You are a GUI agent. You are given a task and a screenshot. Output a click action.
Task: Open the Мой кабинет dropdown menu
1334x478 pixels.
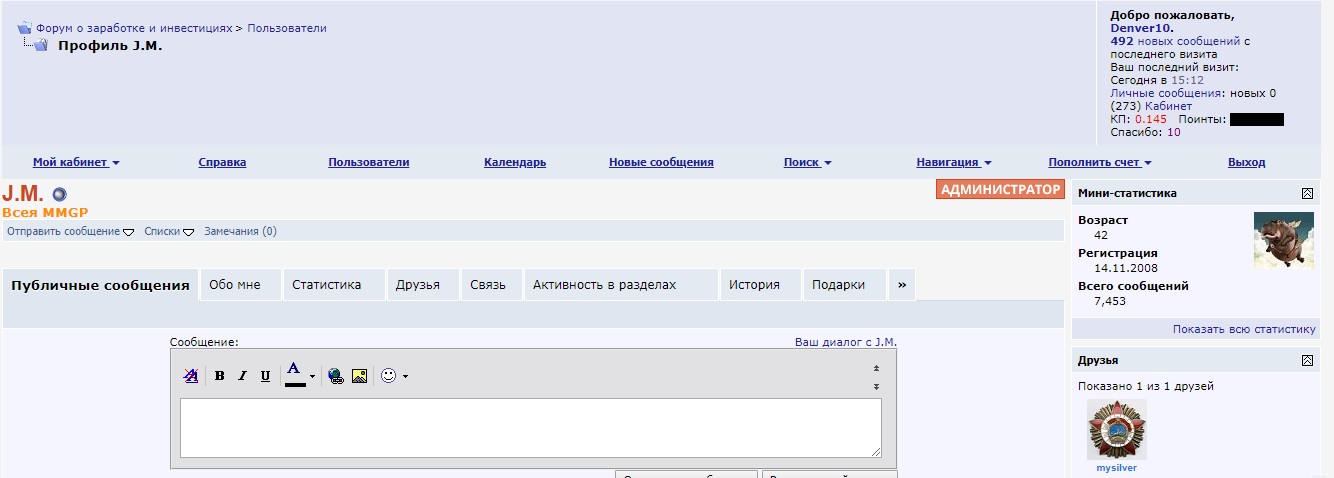(x=76, y=162)
